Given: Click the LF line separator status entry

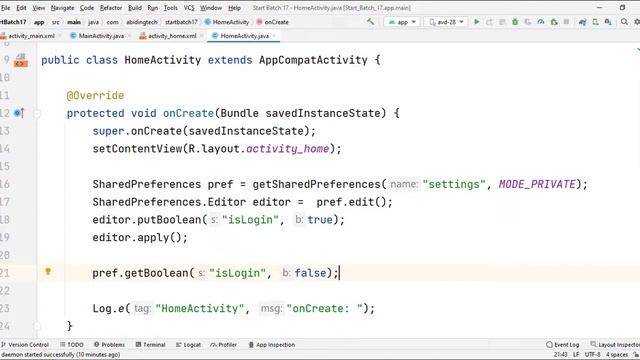Looking at the screenshot, I should pos(576,355).
